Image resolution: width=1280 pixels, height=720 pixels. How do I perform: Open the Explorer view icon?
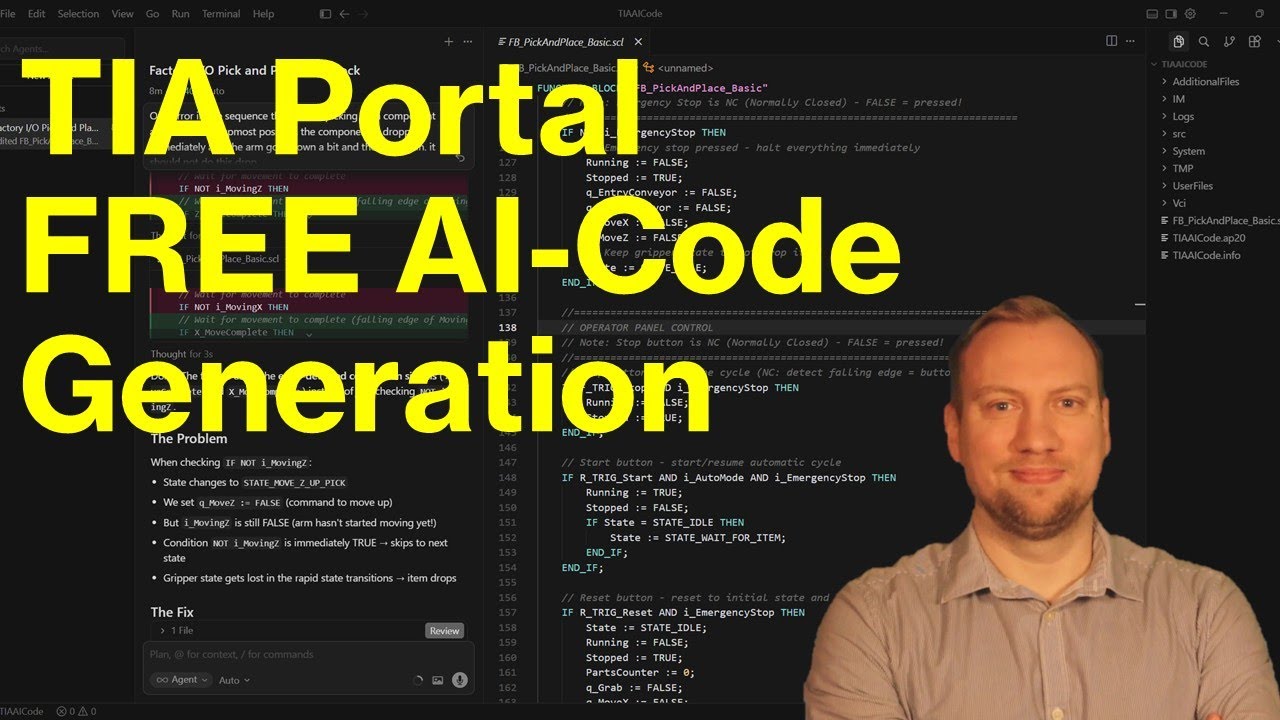coord(1179,41)
